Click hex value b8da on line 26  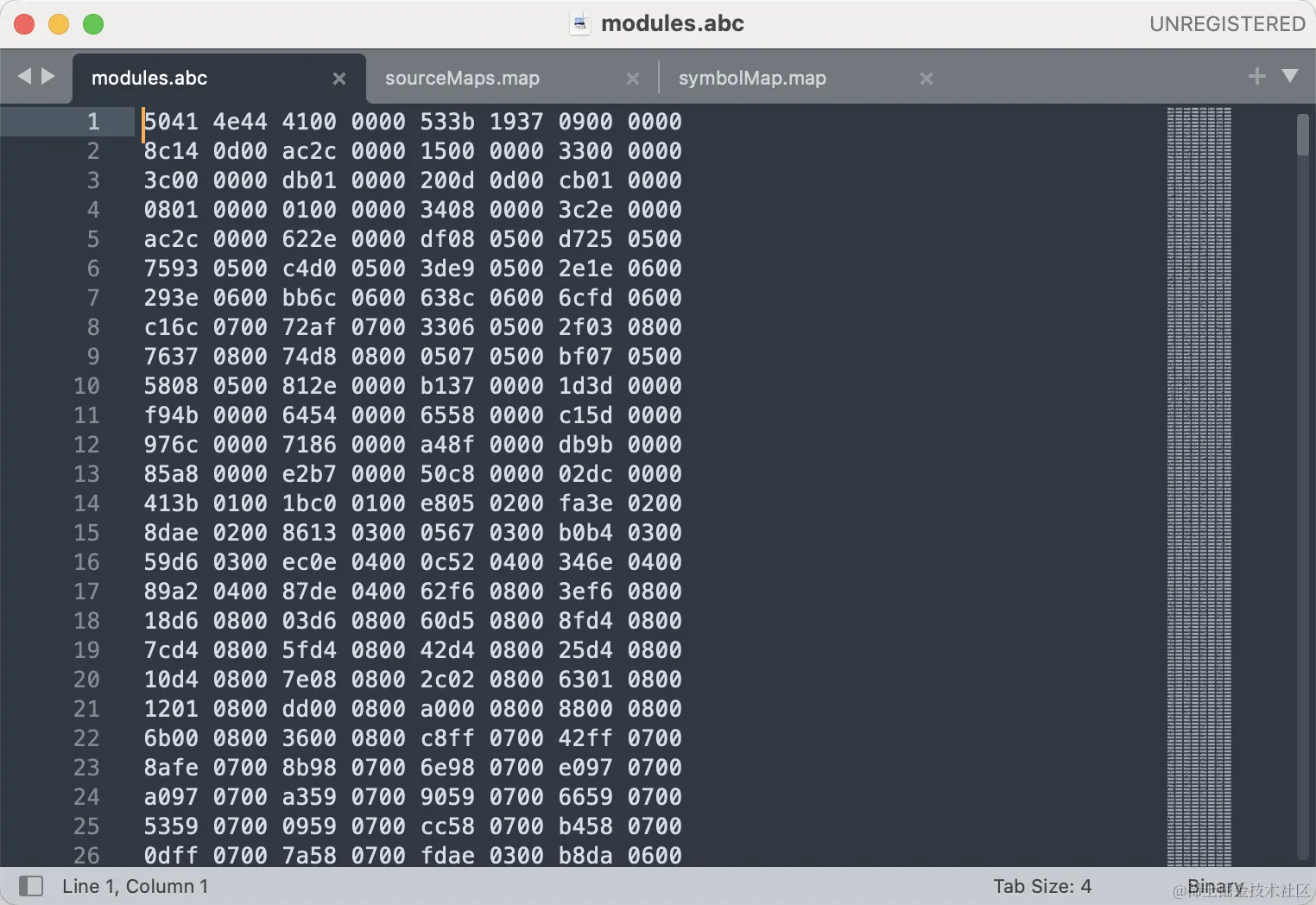[585, 856]
